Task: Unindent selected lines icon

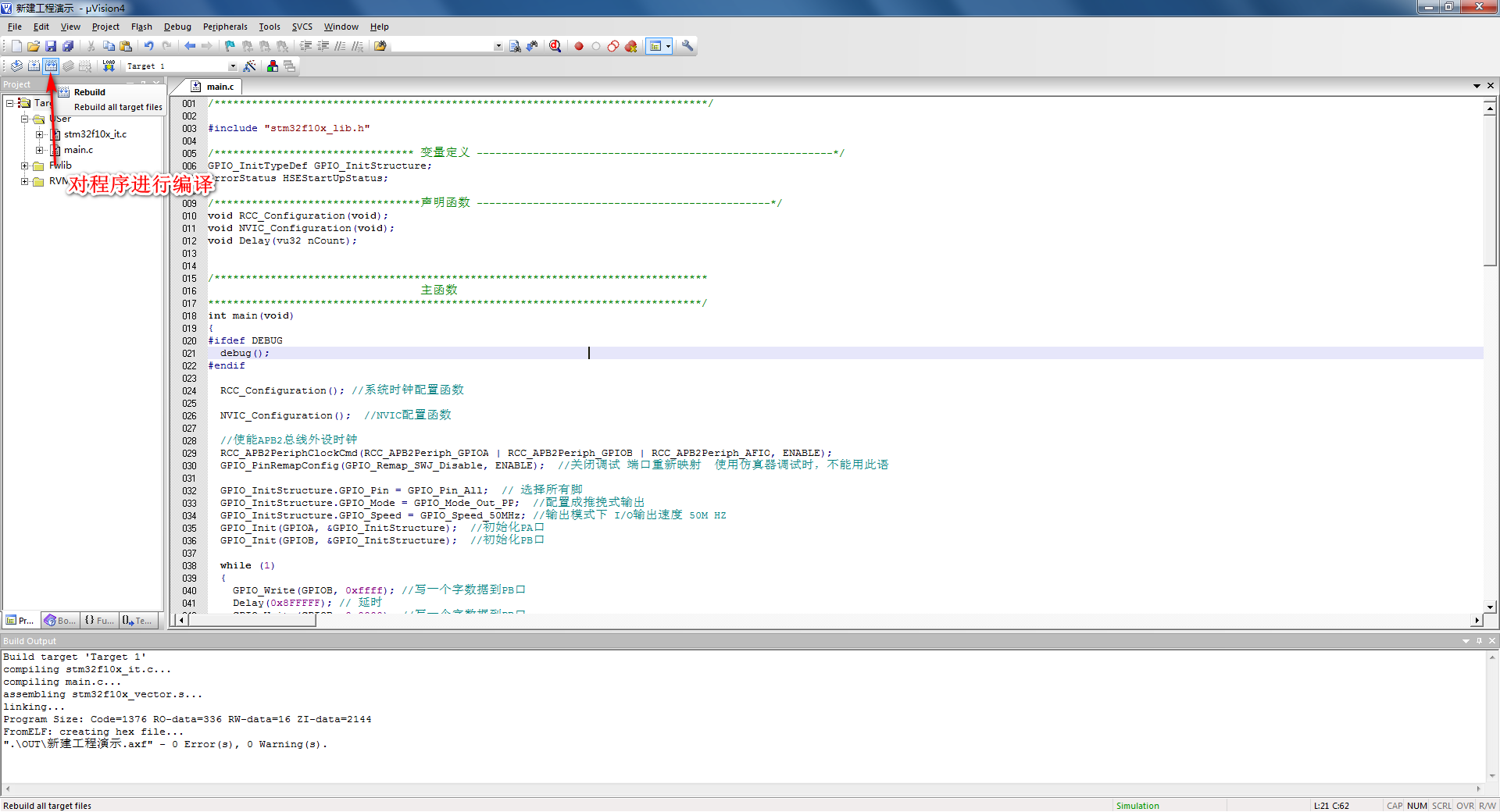Action: (323, 46)
